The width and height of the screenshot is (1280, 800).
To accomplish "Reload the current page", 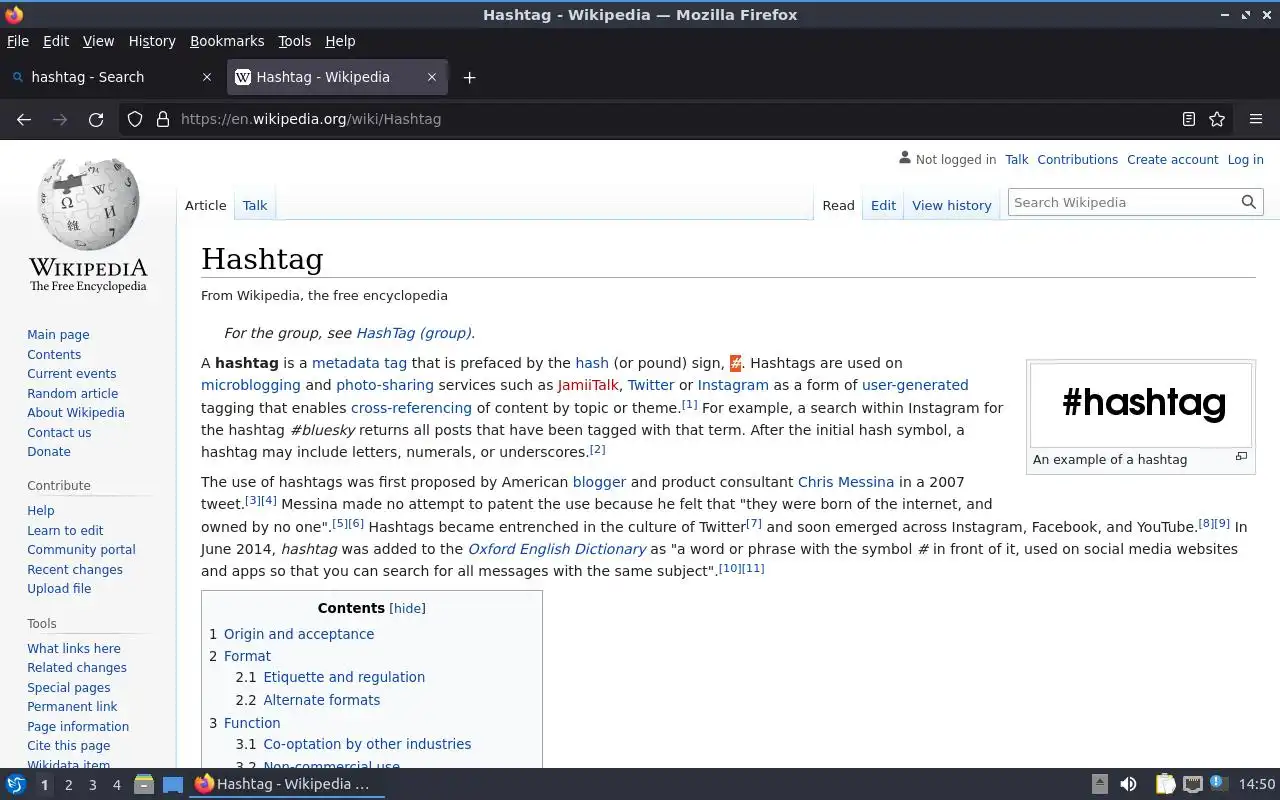I will coord(96,119).
